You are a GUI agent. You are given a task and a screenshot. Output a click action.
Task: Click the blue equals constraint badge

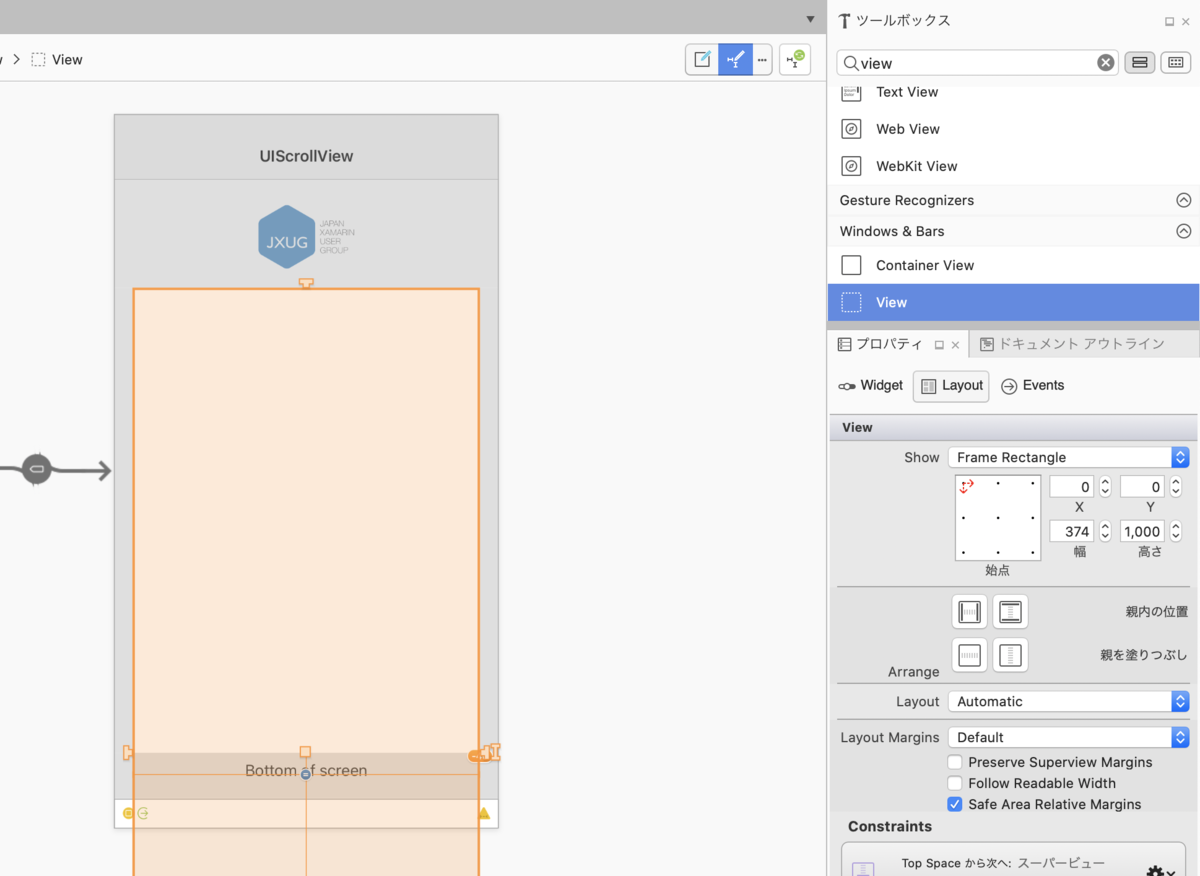306,774
